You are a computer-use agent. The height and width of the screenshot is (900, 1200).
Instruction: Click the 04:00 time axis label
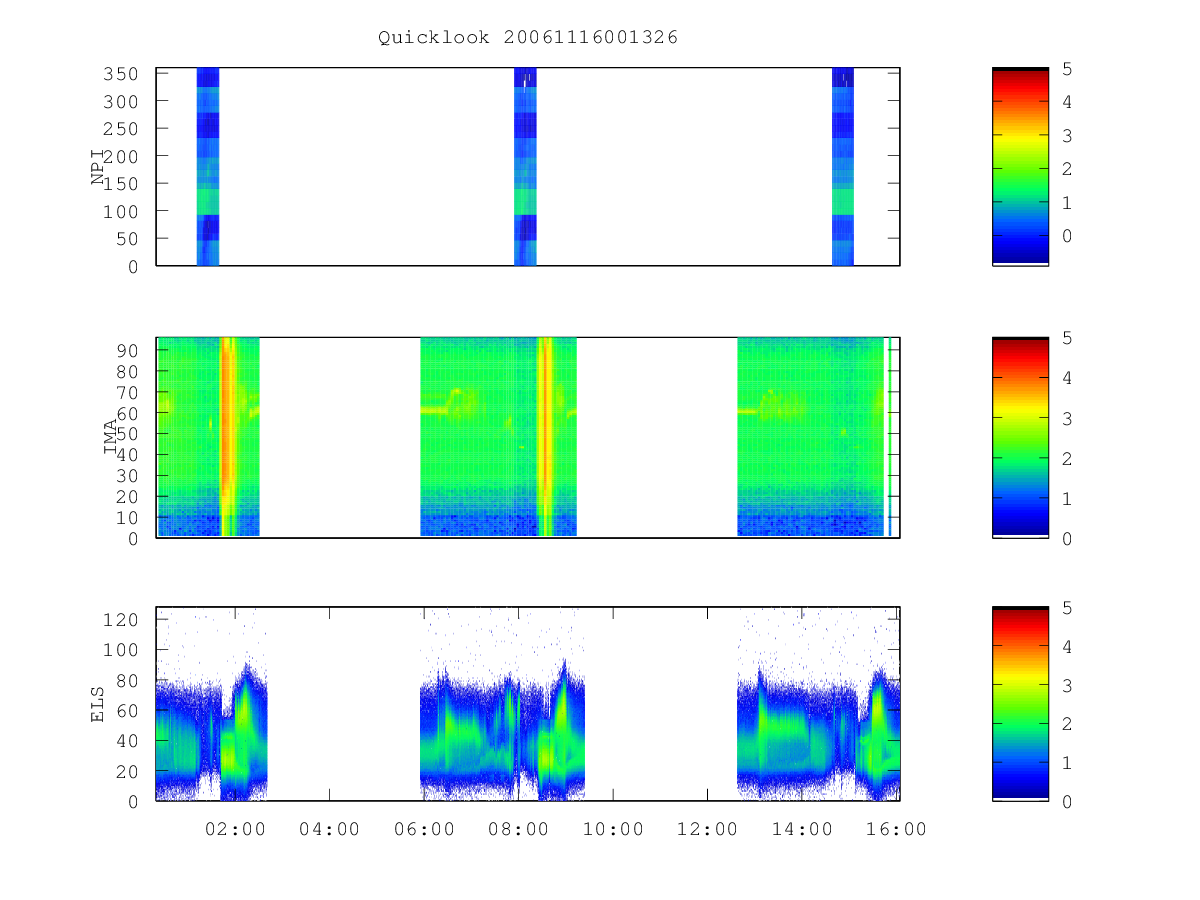coord(330,829)
